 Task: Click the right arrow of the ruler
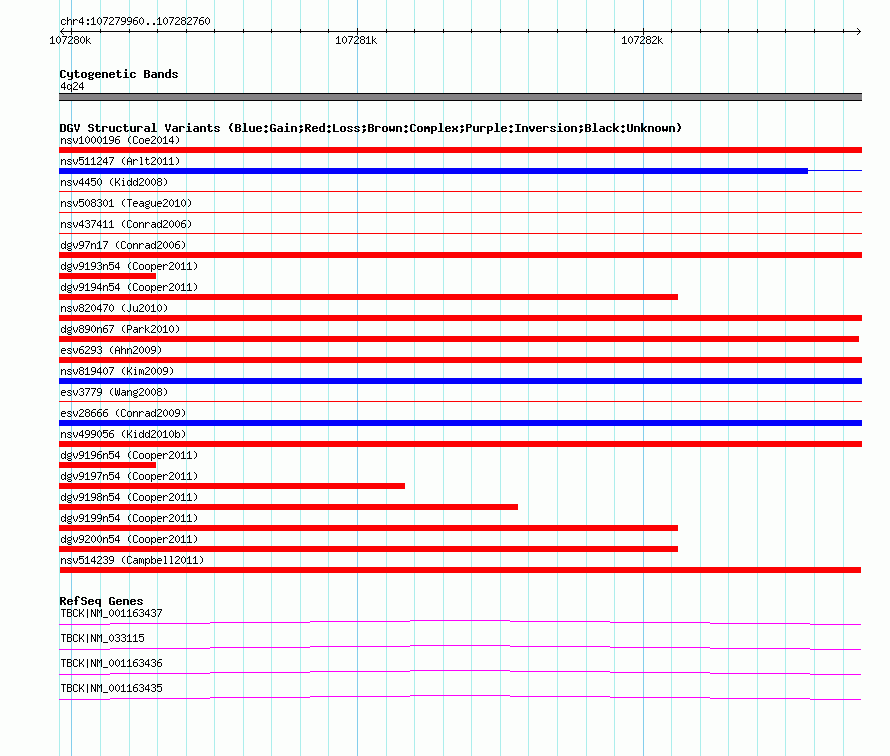[x=859, y=31]
